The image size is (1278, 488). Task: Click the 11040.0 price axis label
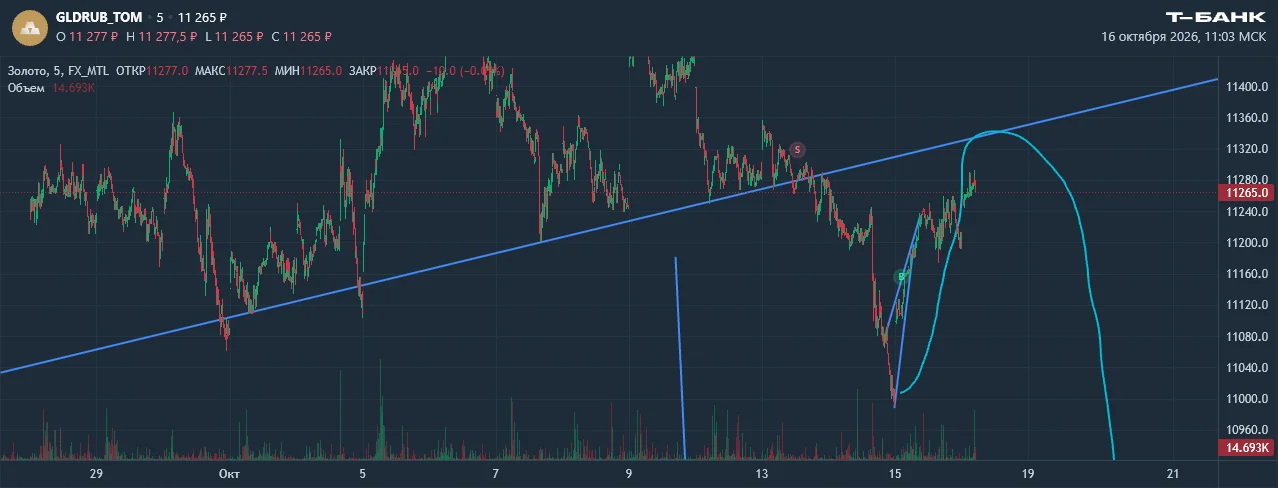click(1248, 369)
